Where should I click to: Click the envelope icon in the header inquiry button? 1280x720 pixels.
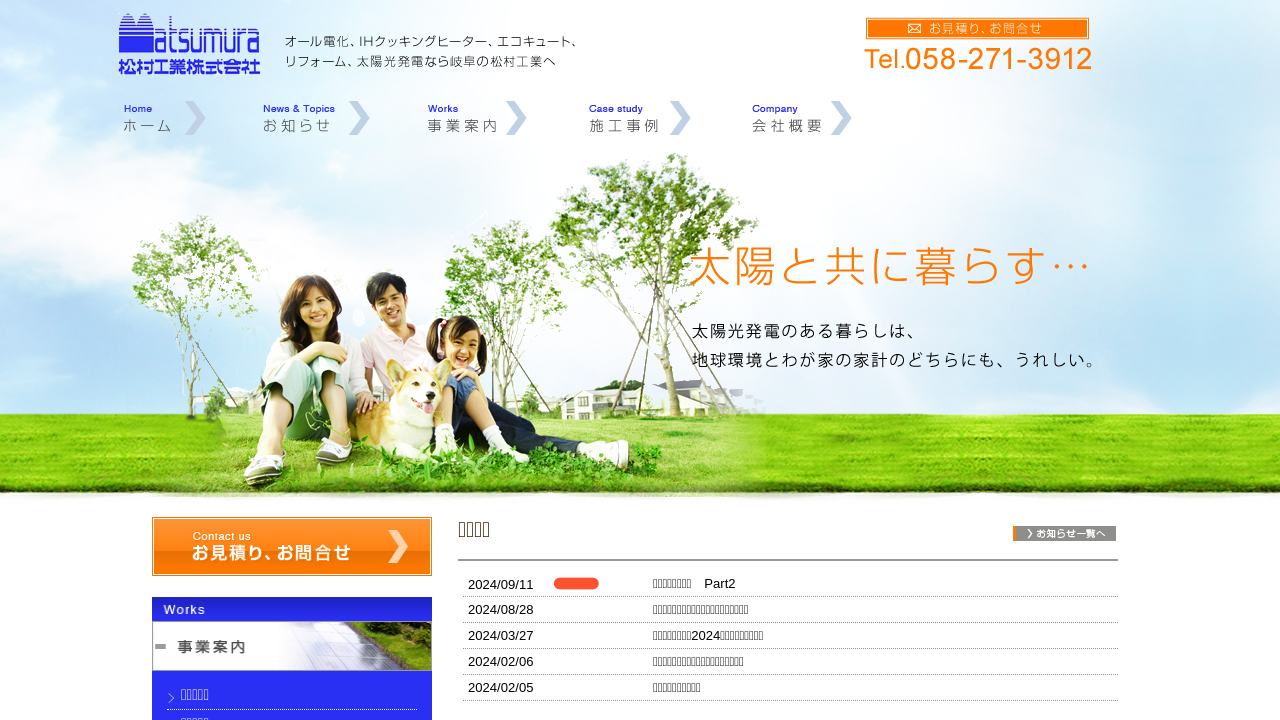pos(914,29)
